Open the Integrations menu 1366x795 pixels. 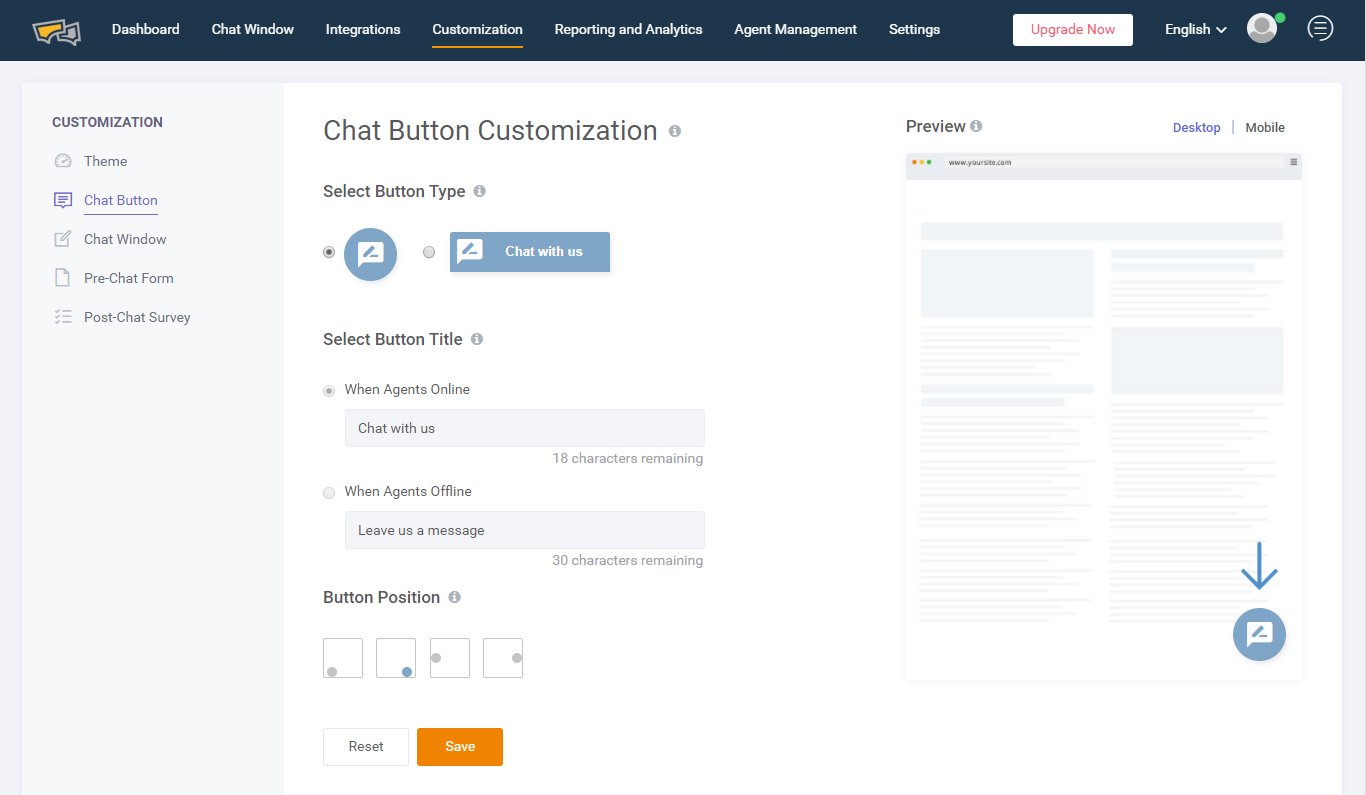(363, 29)
